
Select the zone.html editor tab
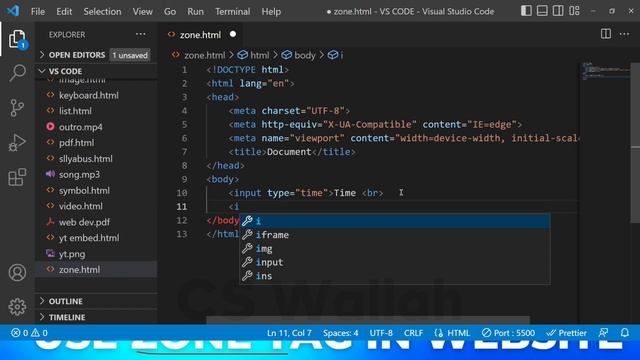200,35
